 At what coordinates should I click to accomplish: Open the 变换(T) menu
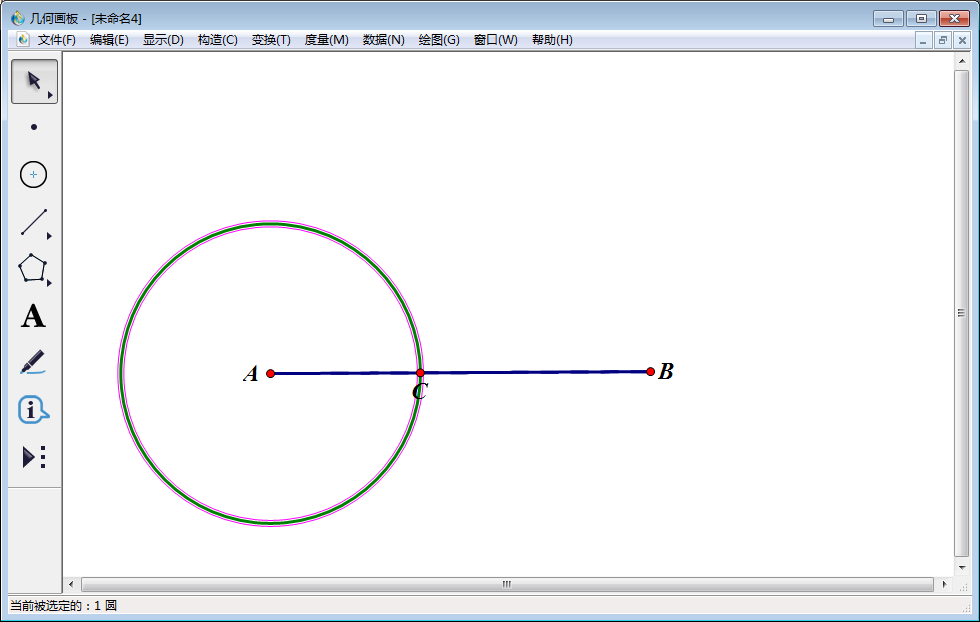click(x=271, y=40)
